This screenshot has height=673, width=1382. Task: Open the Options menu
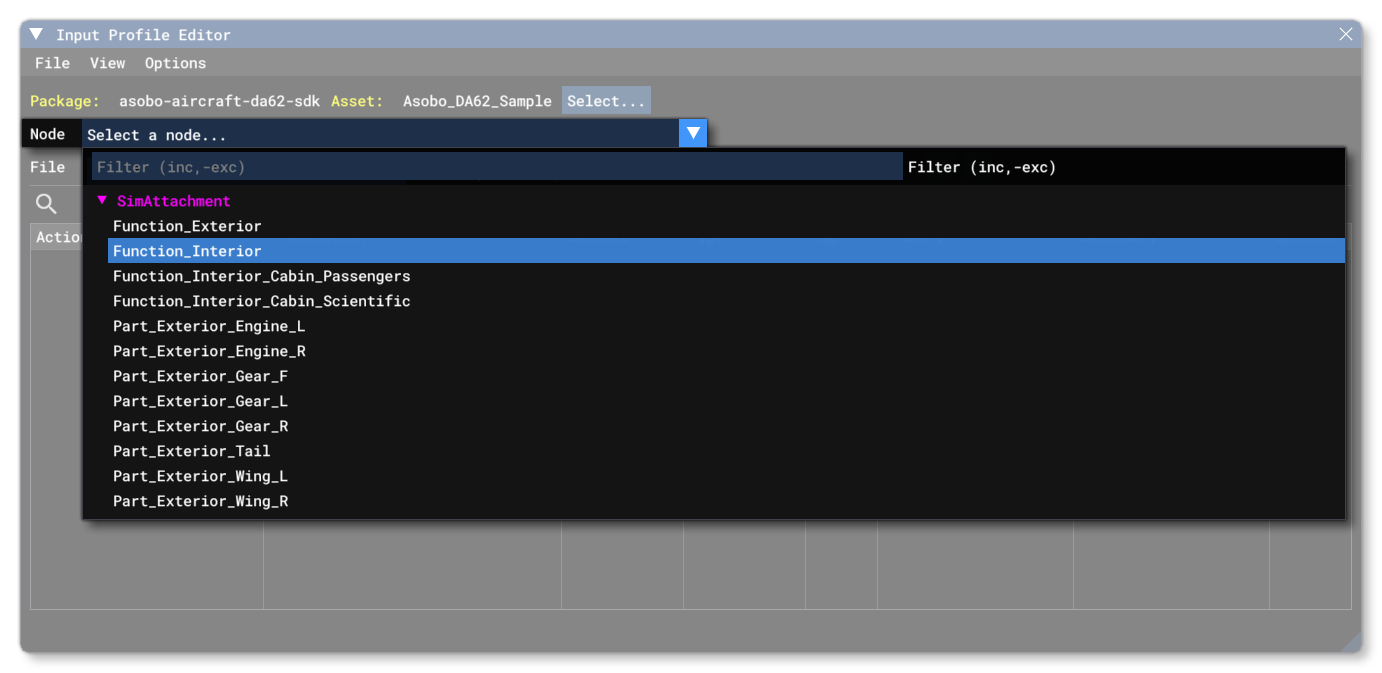[175, 62]
